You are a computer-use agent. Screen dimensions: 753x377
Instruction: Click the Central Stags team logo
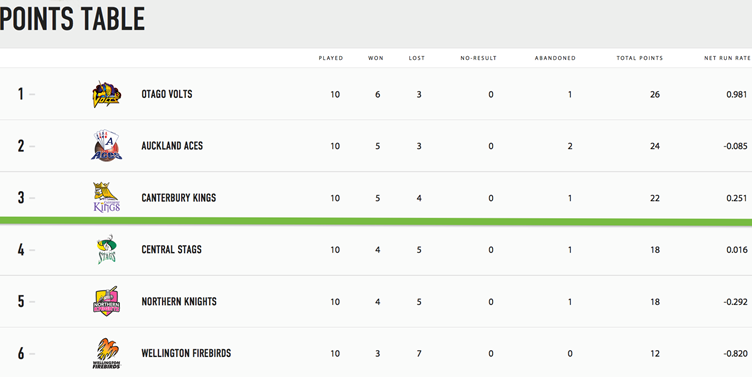107,249
